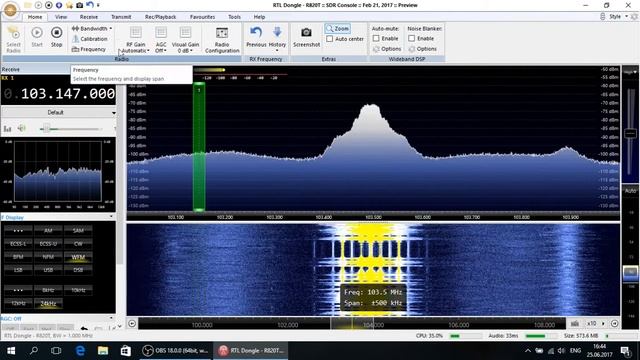Select 10kHz filter bandwidth

point(78,290)
